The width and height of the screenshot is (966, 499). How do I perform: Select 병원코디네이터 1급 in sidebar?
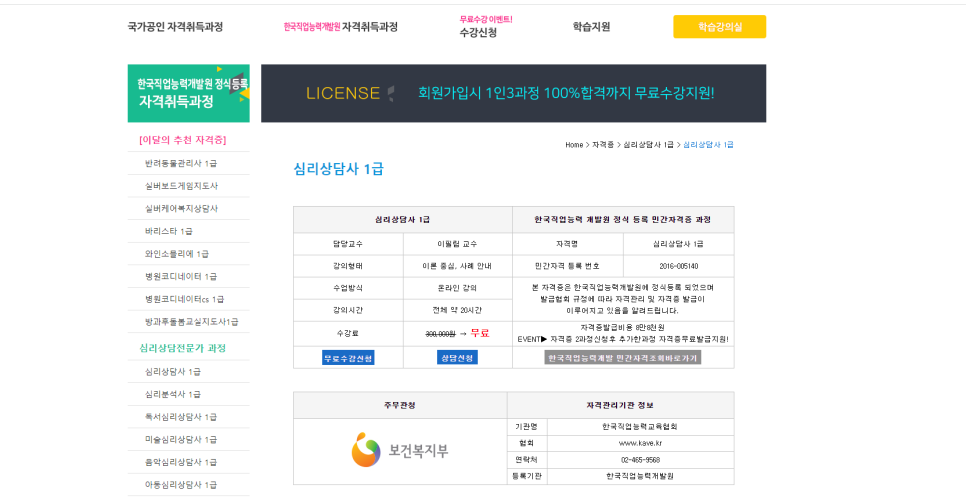[181, 277]
